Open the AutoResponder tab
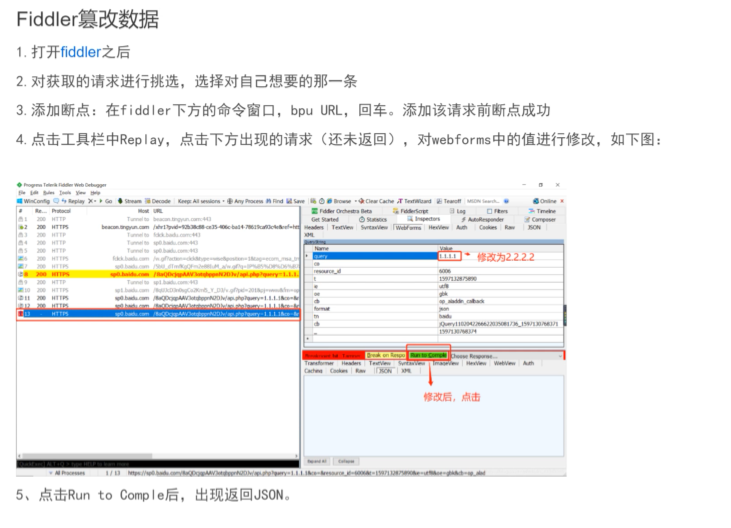The image size is (731, 528). click(x=482, y=219)
